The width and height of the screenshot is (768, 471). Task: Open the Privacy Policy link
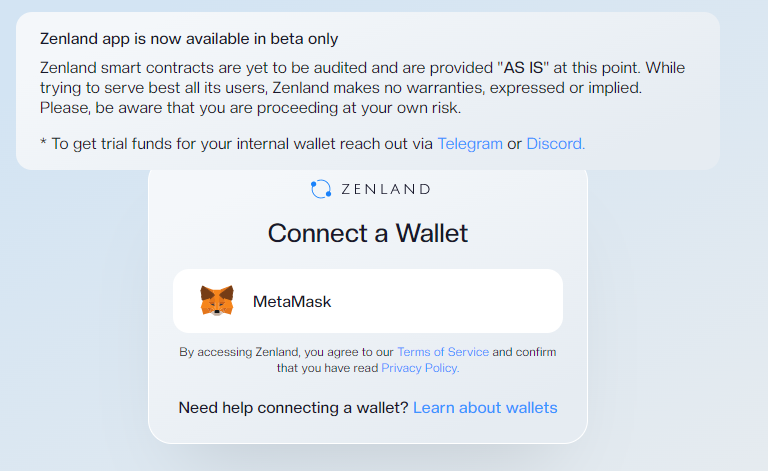pos(420,368)
